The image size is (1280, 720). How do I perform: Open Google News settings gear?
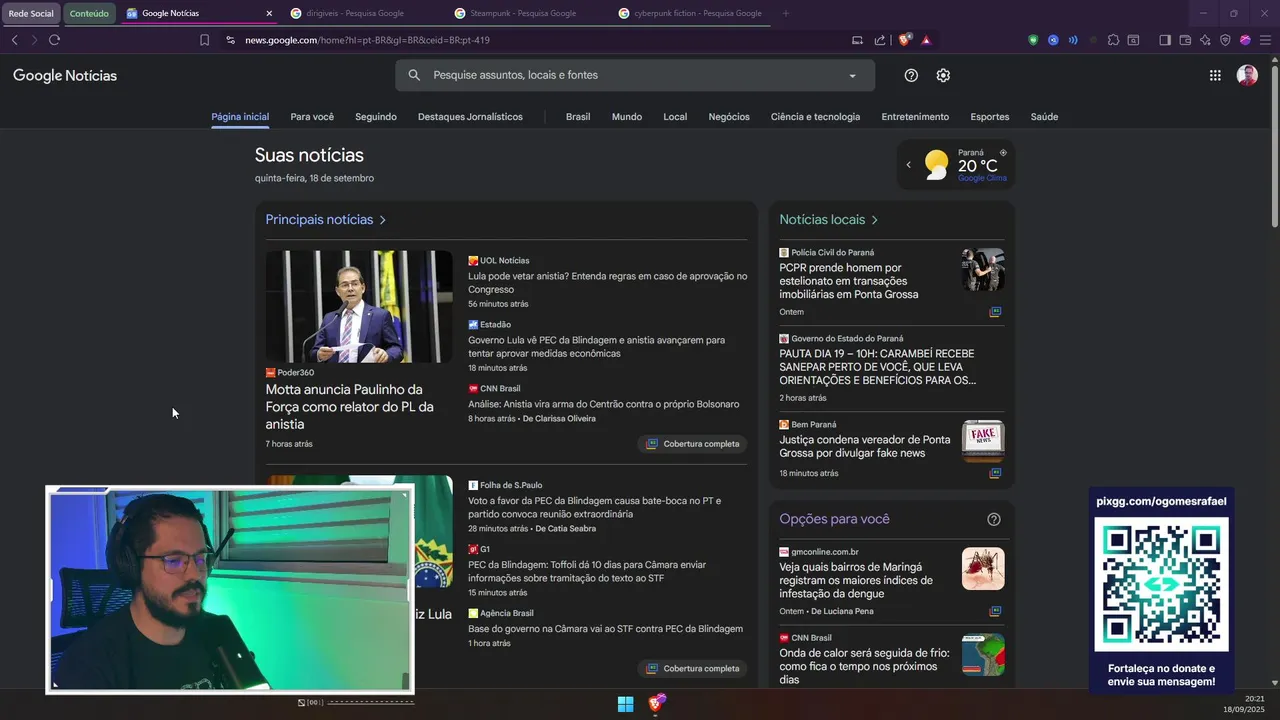[943, 75]
